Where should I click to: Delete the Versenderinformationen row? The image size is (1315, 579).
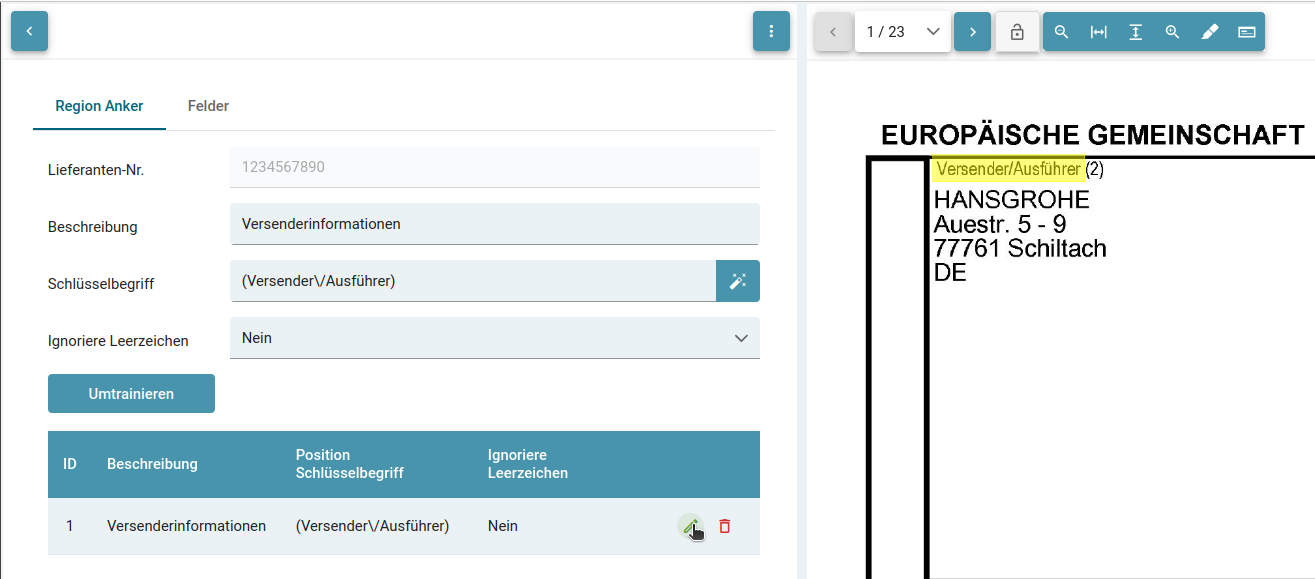(725, 526)
